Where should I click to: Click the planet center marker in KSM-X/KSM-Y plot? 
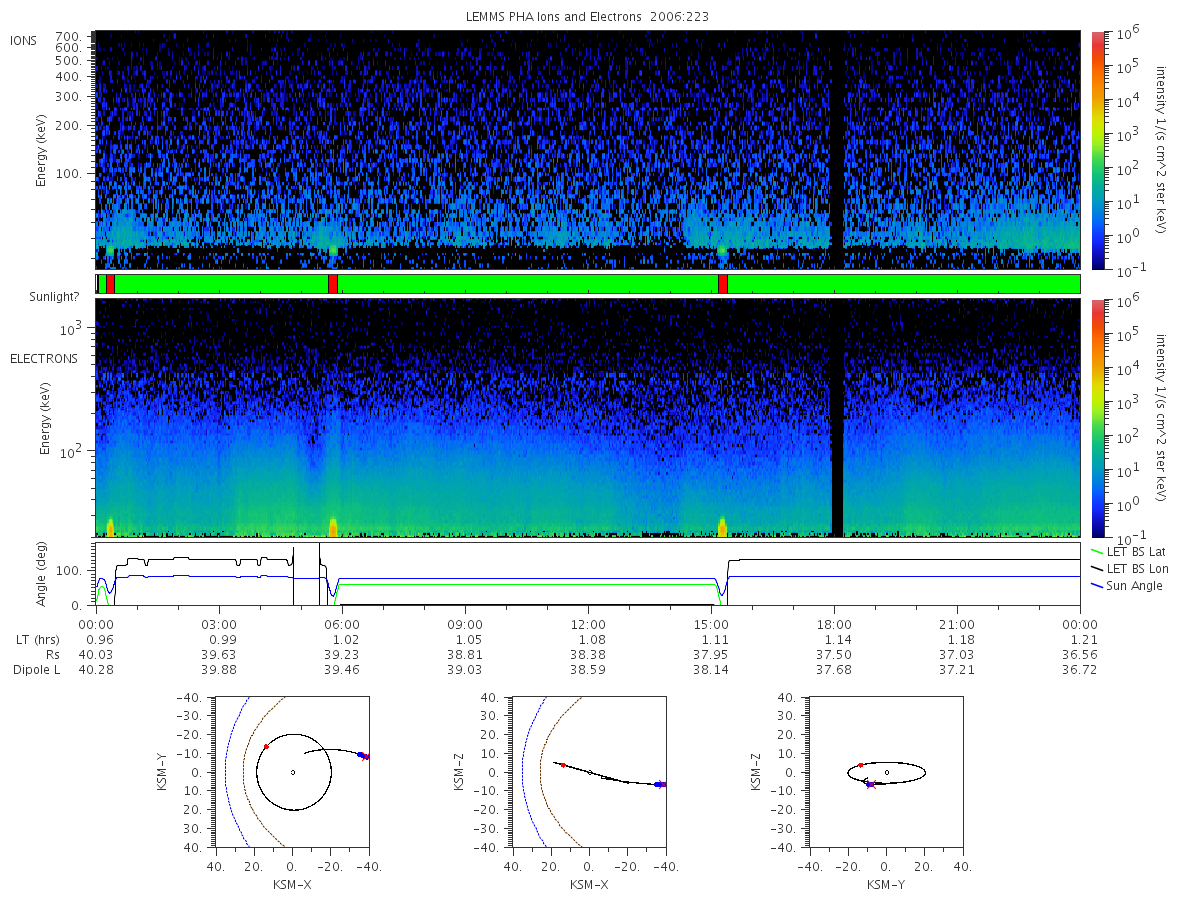tap(292, 772)
